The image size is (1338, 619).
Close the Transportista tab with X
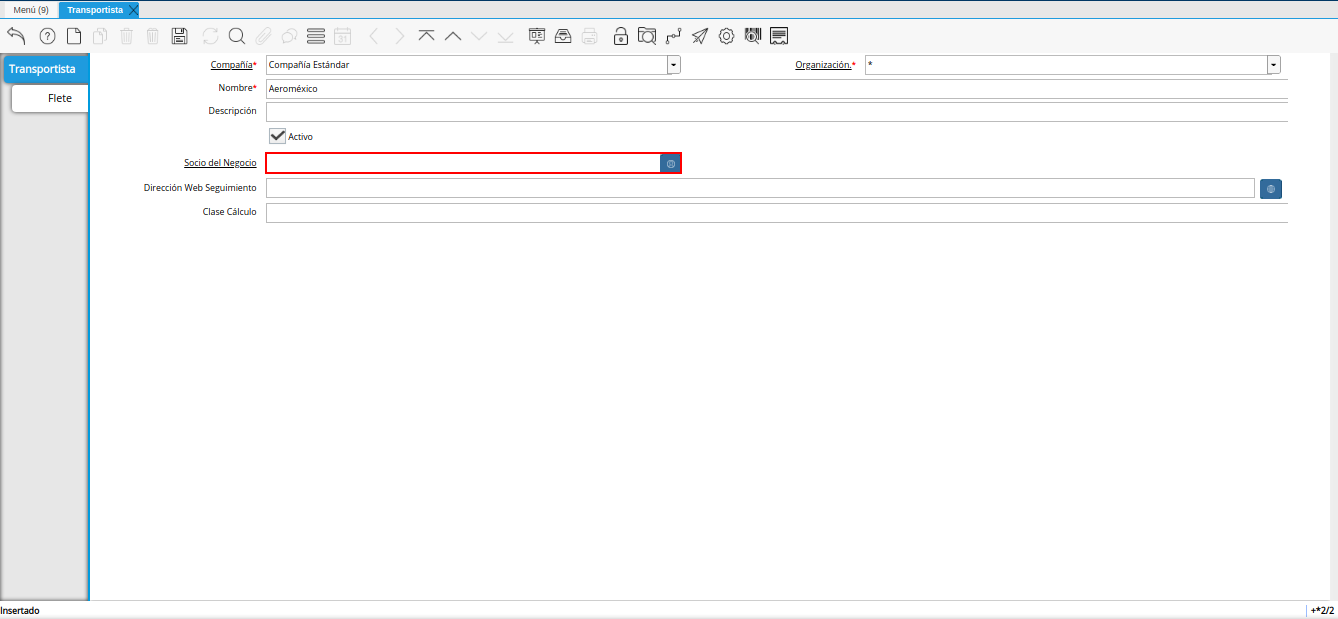134,10
